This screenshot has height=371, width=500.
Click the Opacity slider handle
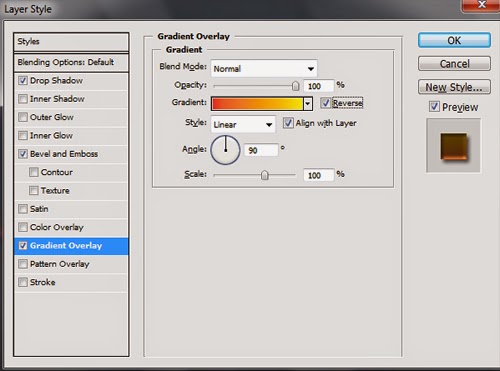pos(295,86)
